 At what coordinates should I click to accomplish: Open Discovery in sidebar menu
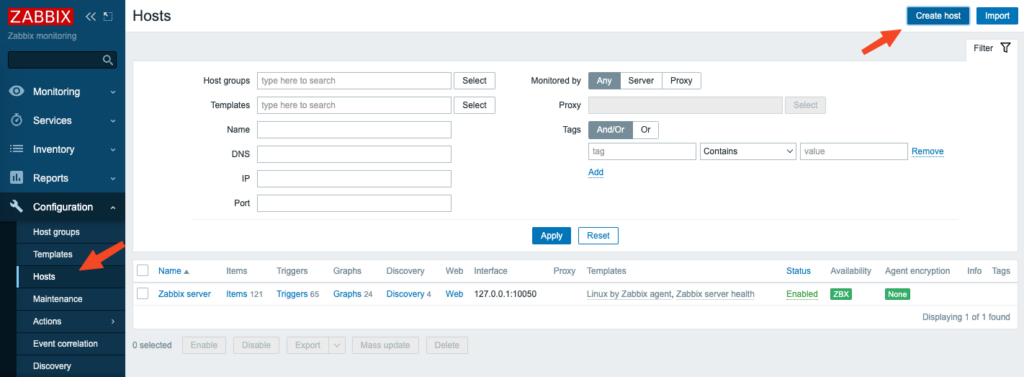[x=52, y=366]
